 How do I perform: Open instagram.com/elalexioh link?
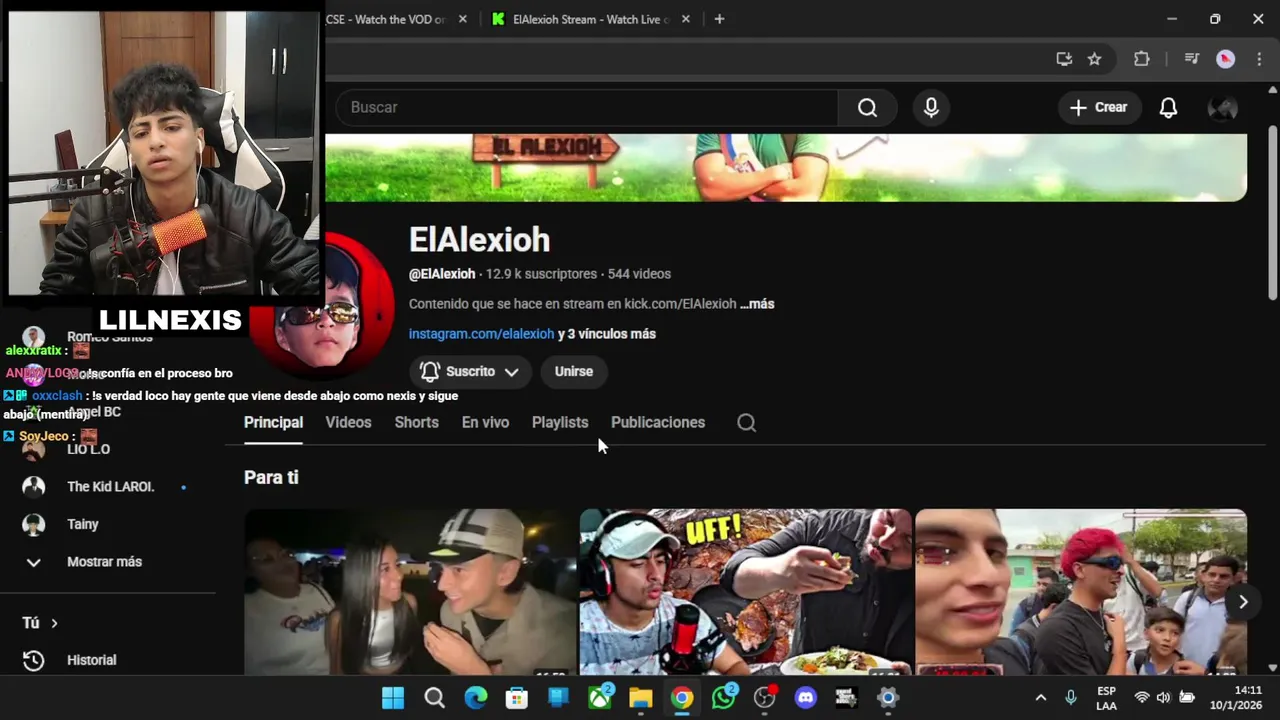click(481, 334)
